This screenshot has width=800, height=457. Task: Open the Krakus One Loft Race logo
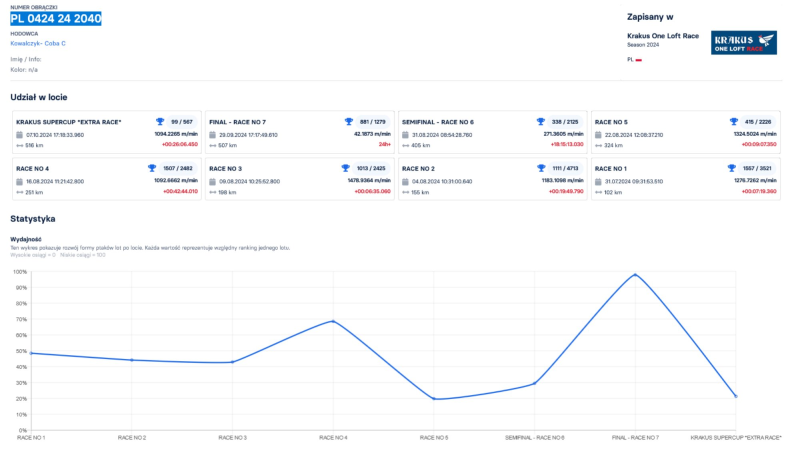pyautogui.click(x=743, y=42)
